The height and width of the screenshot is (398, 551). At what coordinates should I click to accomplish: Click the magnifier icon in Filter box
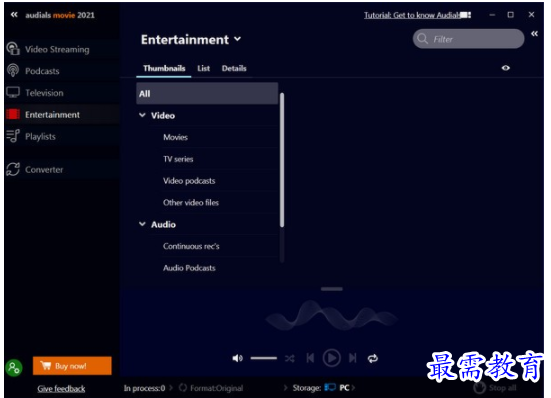tap(423, 39)
